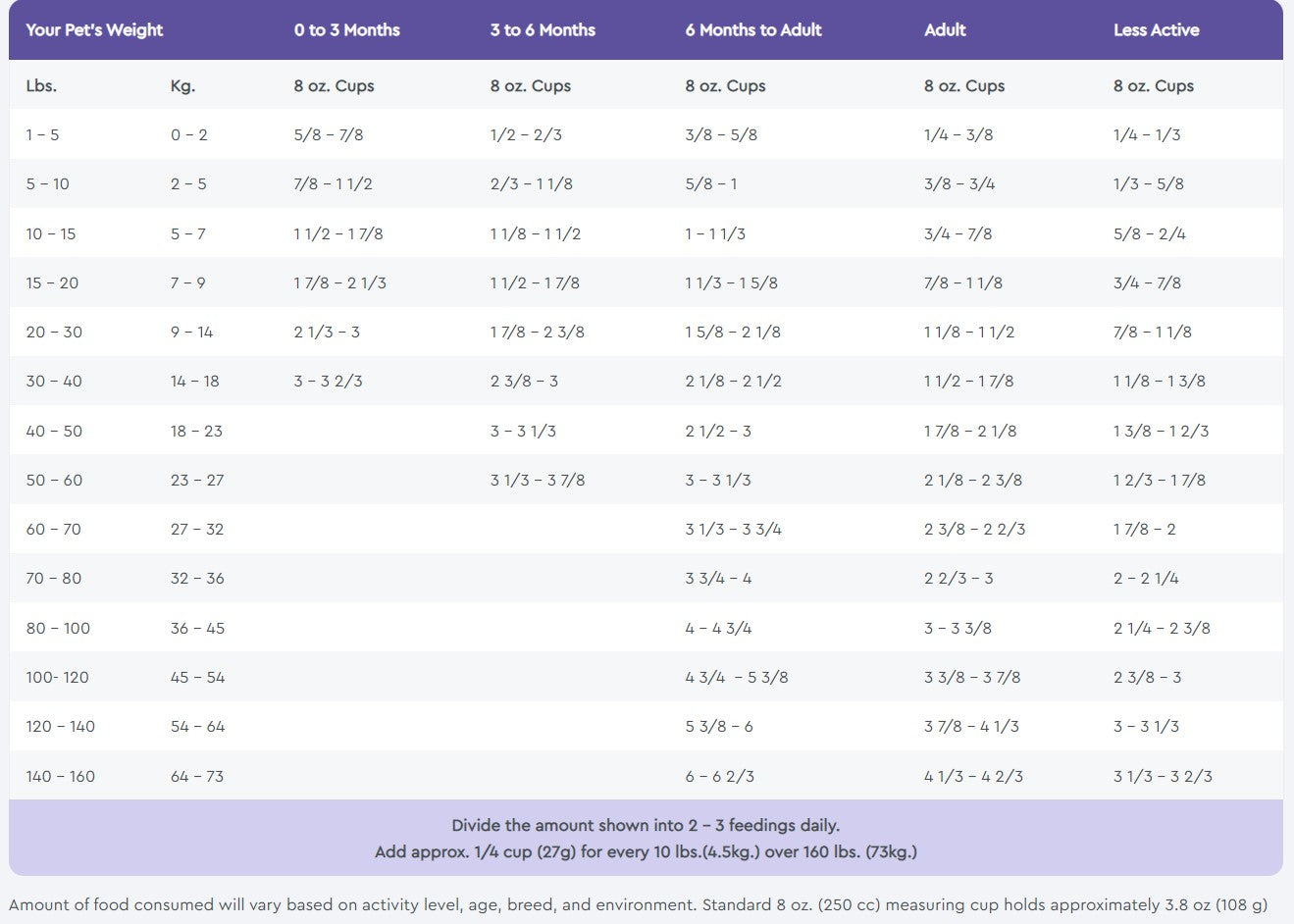
Task: Select less active '5/8 – 2/4' cell
Action: pos(1150,233)
